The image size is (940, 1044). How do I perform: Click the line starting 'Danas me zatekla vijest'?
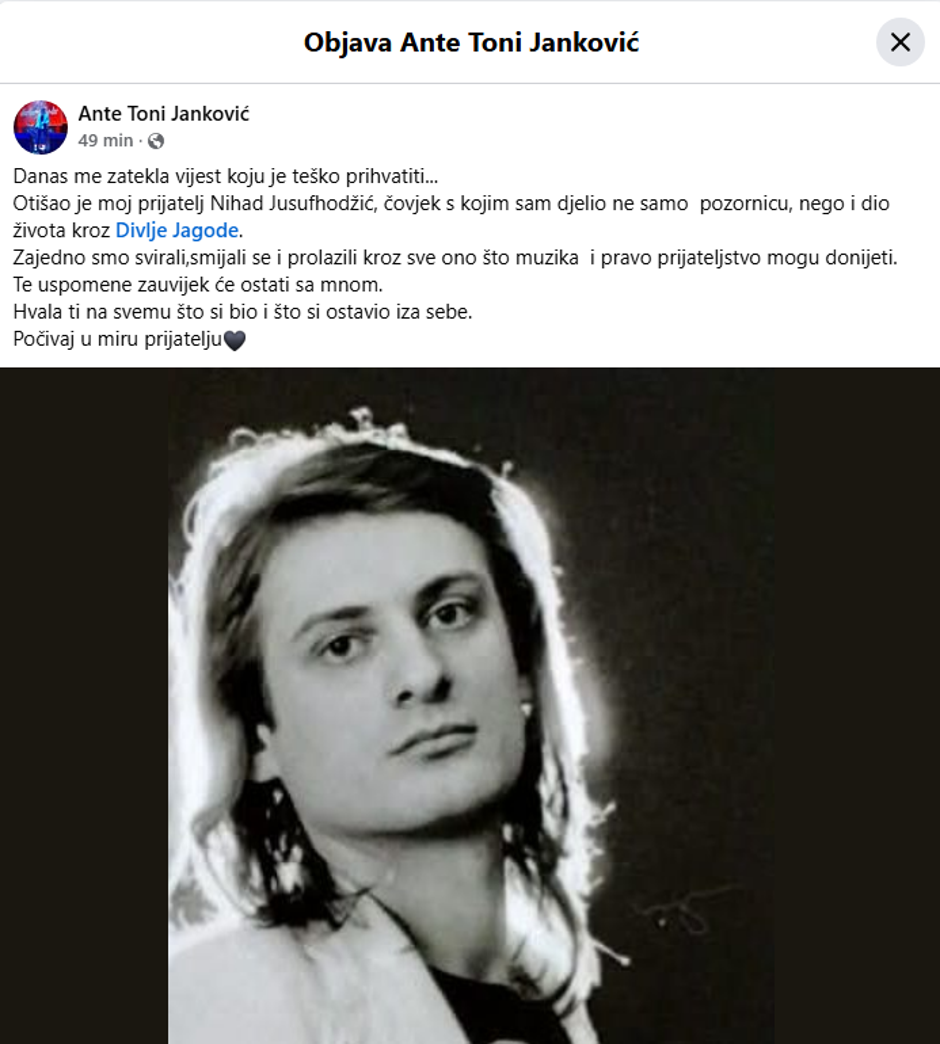click(226, 176)
